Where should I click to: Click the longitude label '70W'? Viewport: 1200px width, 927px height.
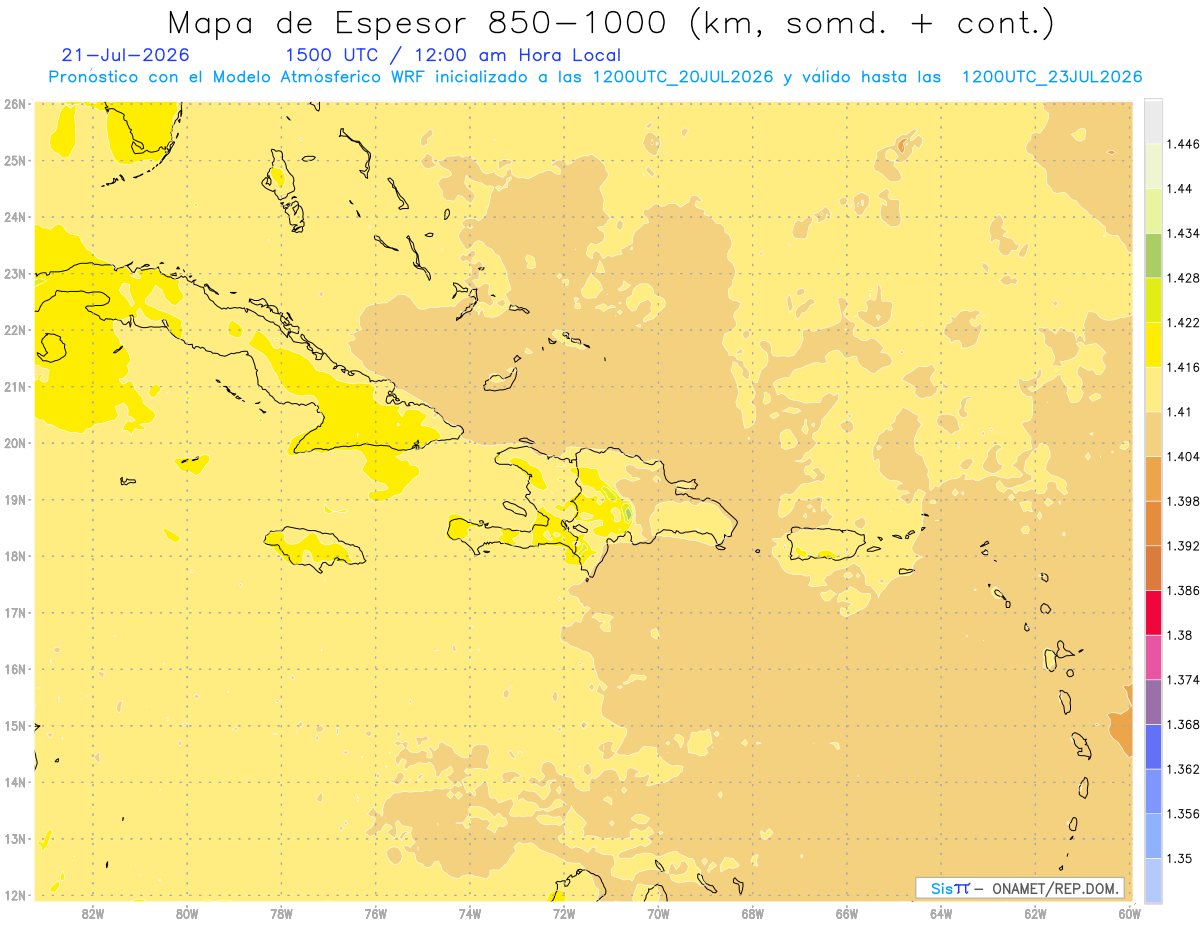click(658, 913)
